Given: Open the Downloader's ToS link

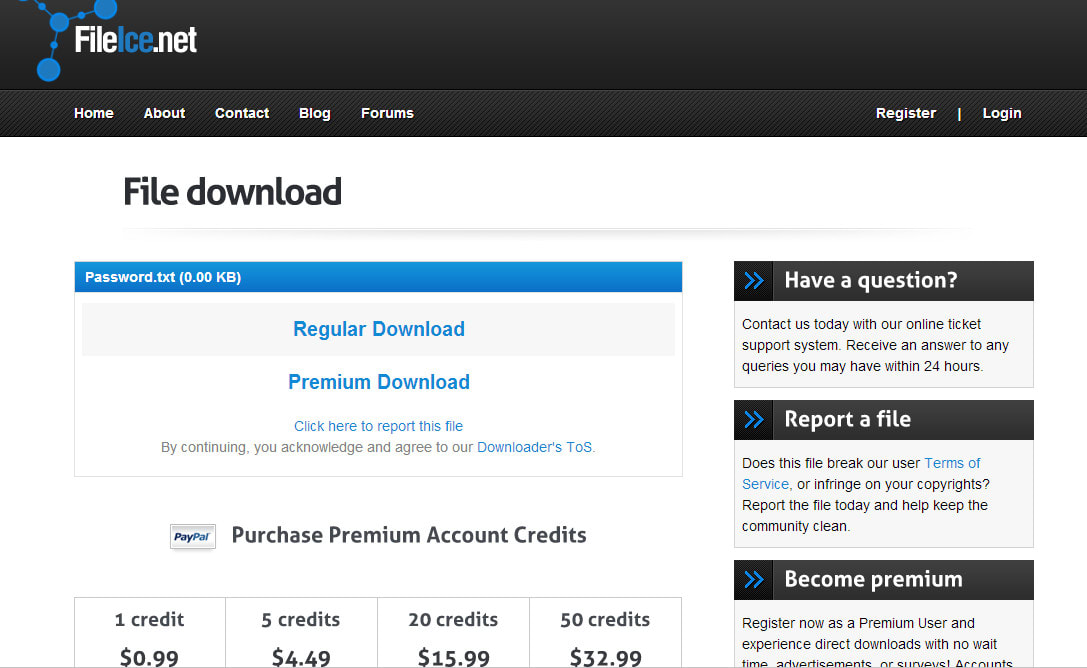Looking at the screenshot, I should click(534, 447).
